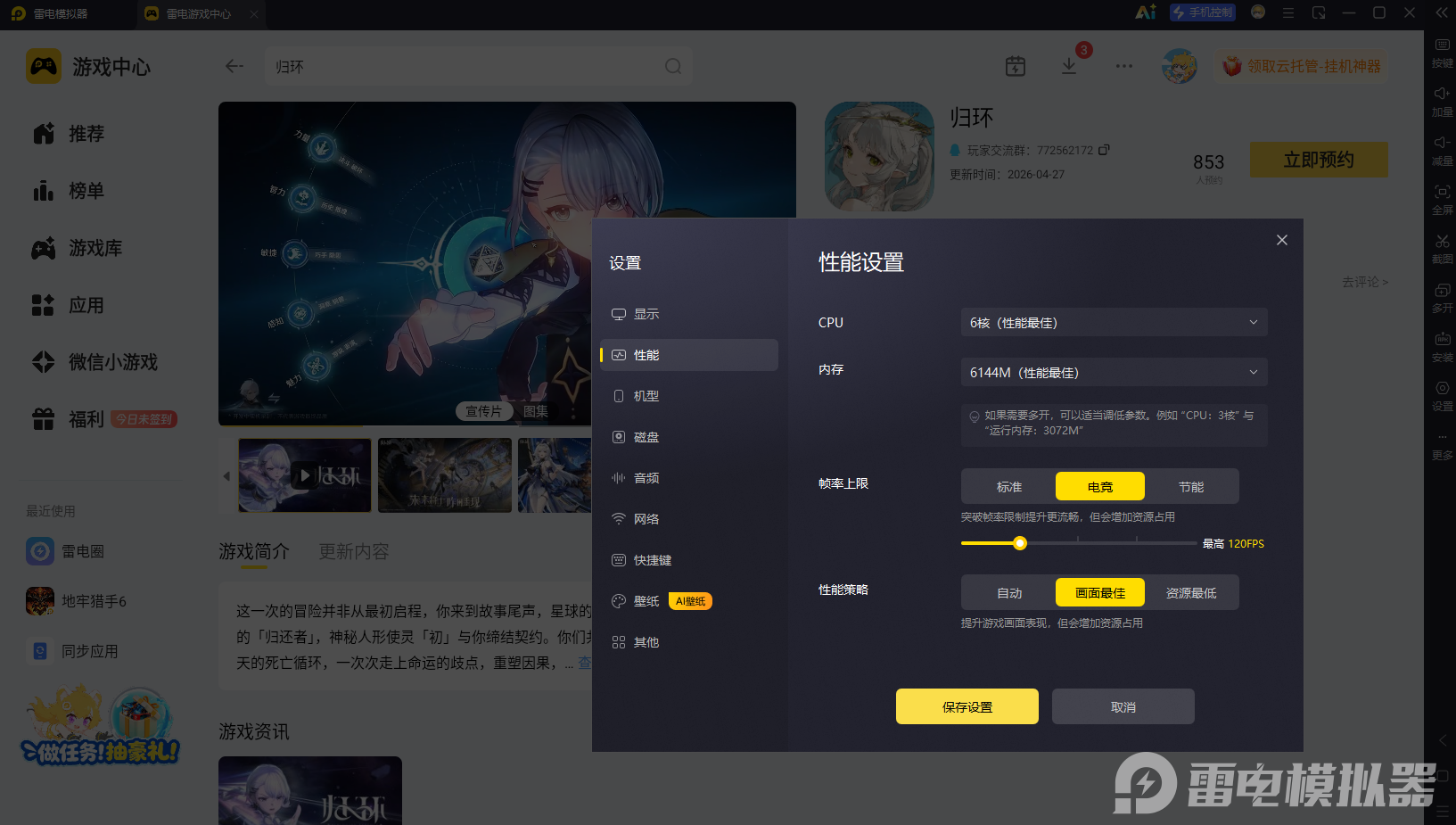Choose 资源最低 performance strategy
Viewport: 1456px width, 825px height.
pyautogui.click(x=1191, y=593)
